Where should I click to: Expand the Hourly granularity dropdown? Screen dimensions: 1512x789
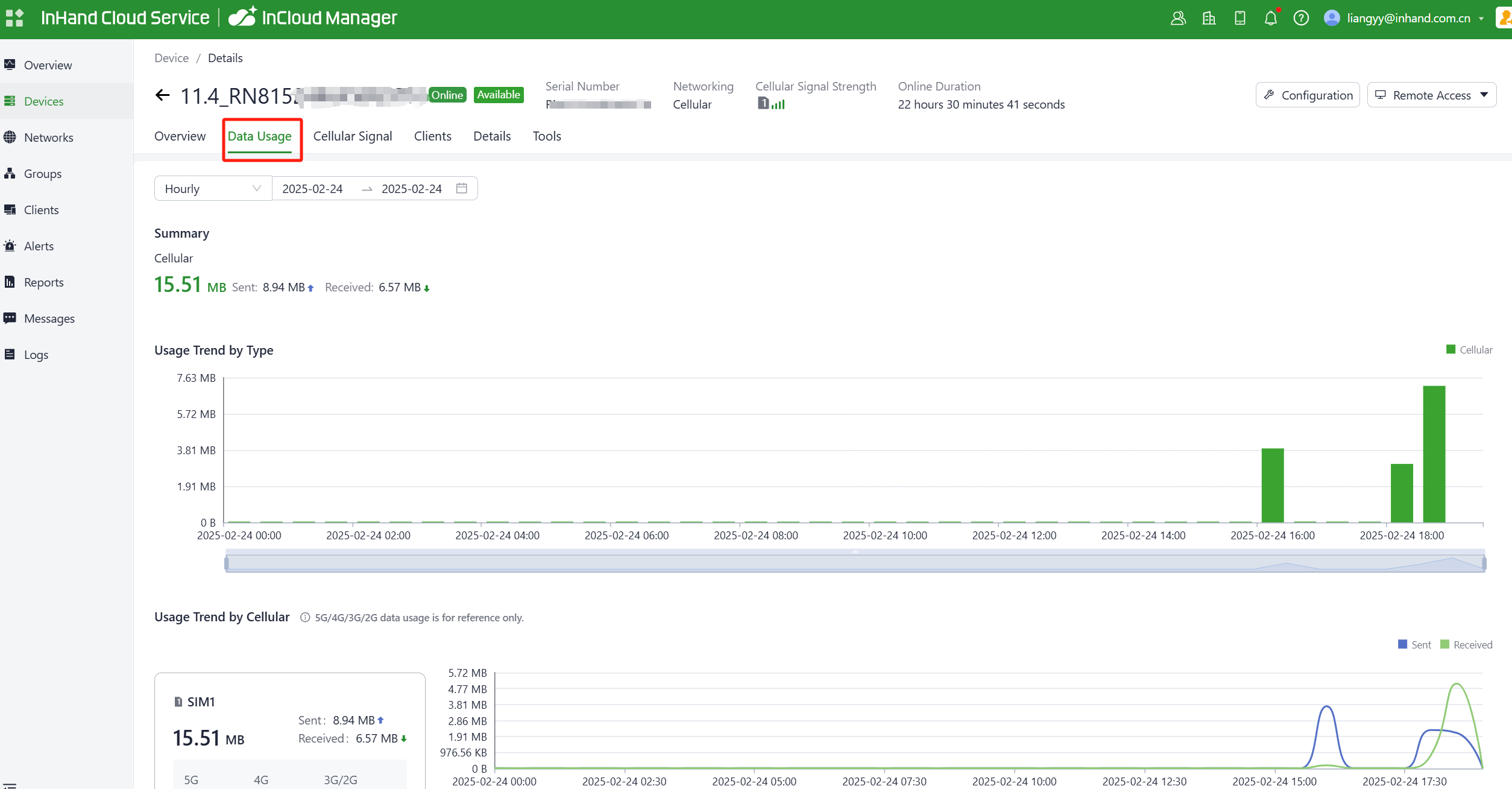[213, 188]
